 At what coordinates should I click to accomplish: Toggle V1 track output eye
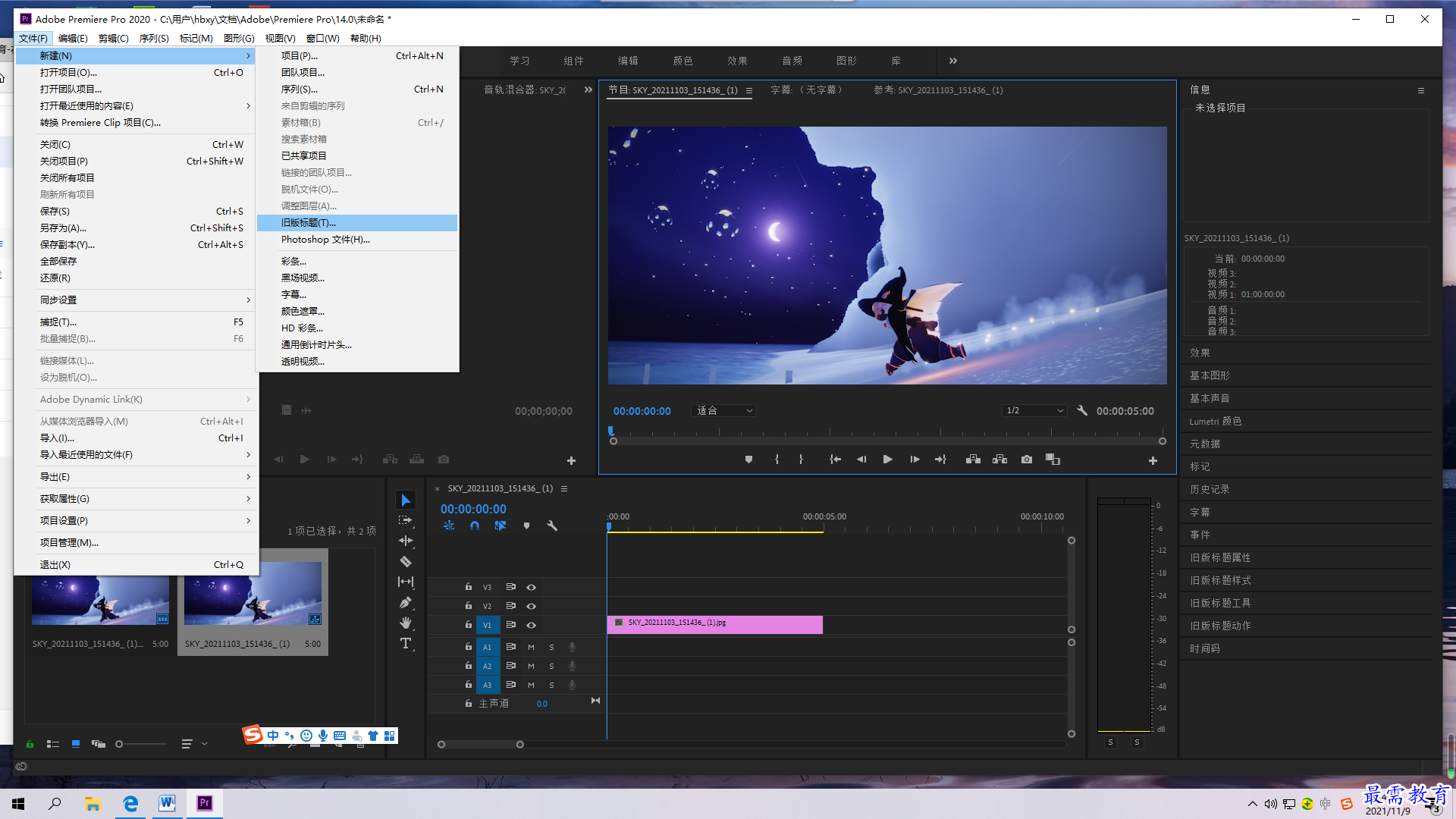coord(532,625)
